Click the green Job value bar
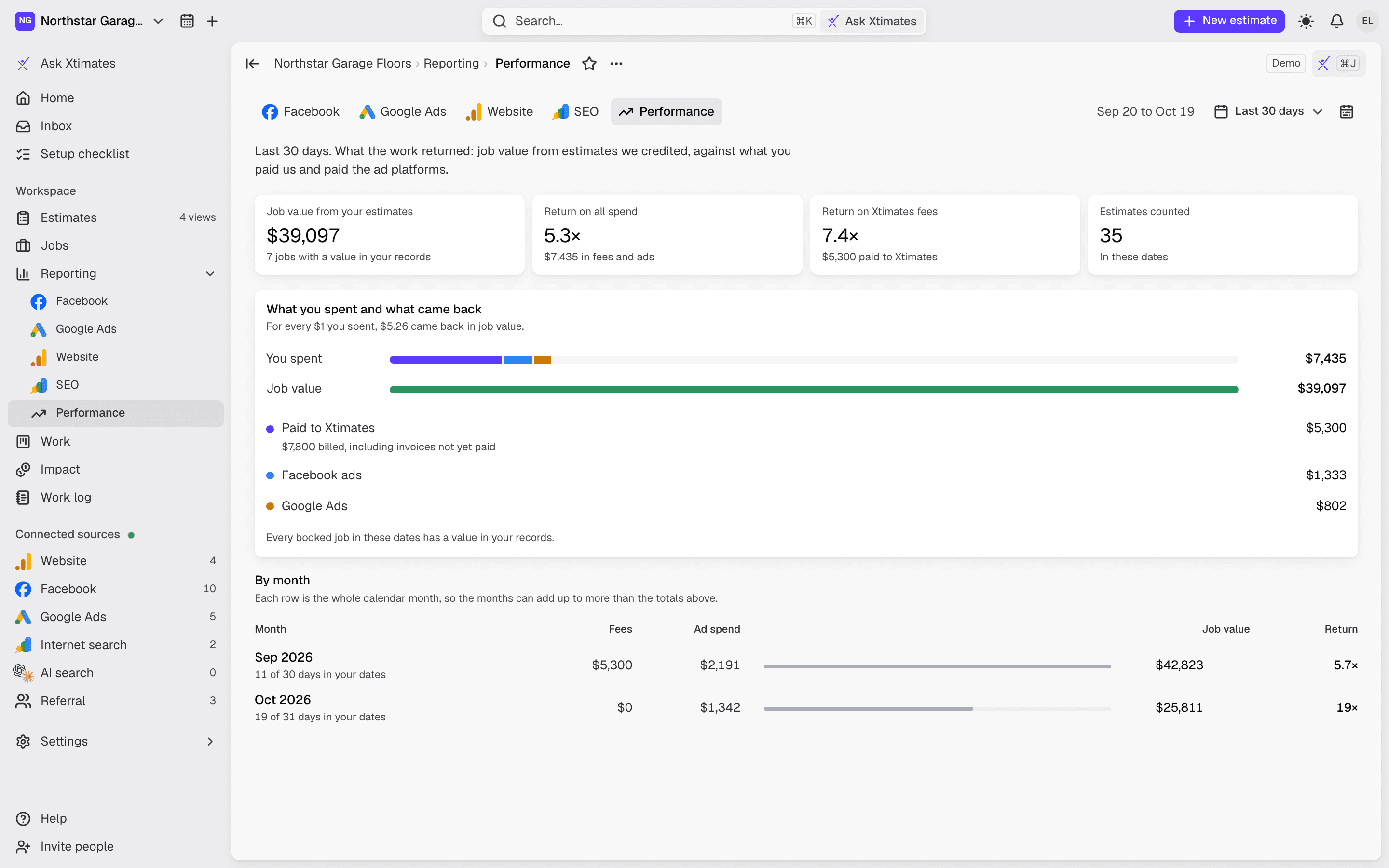The width and height of the screenshot is (1389, 868). (814, 389)
